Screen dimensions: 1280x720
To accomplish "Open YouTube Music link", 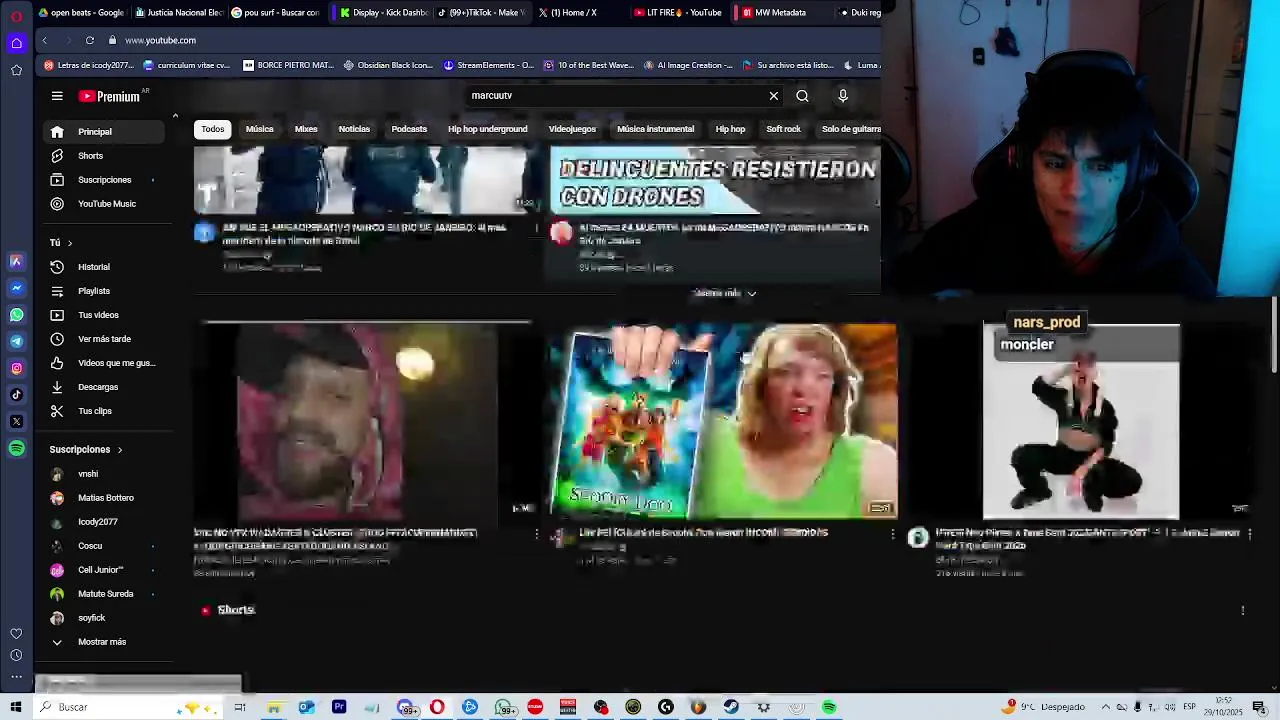I will click(x=104, y=204).
